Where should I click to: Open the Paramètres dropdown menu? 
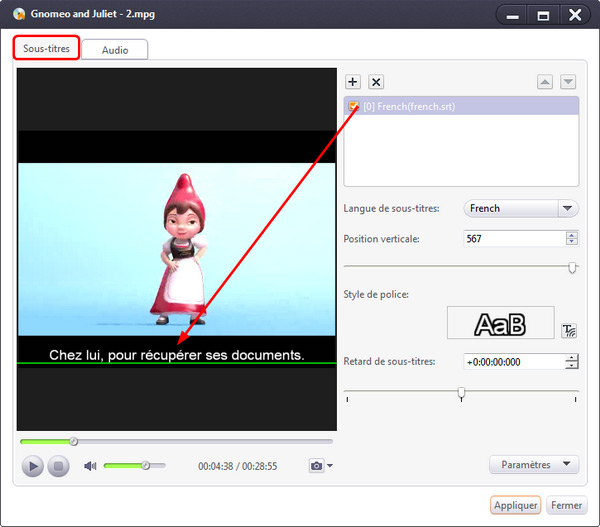tap(534, 465)
